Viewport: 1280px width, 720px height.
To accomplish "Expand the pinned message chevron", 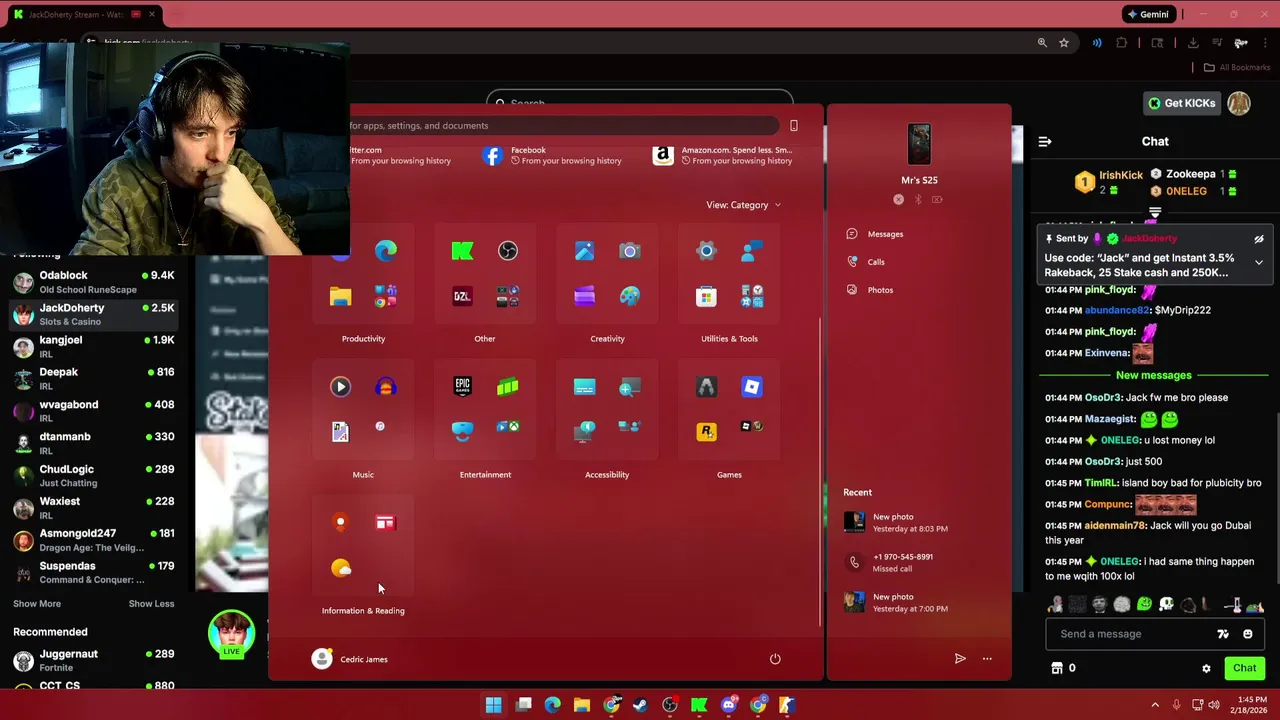I will point(1259,263).
